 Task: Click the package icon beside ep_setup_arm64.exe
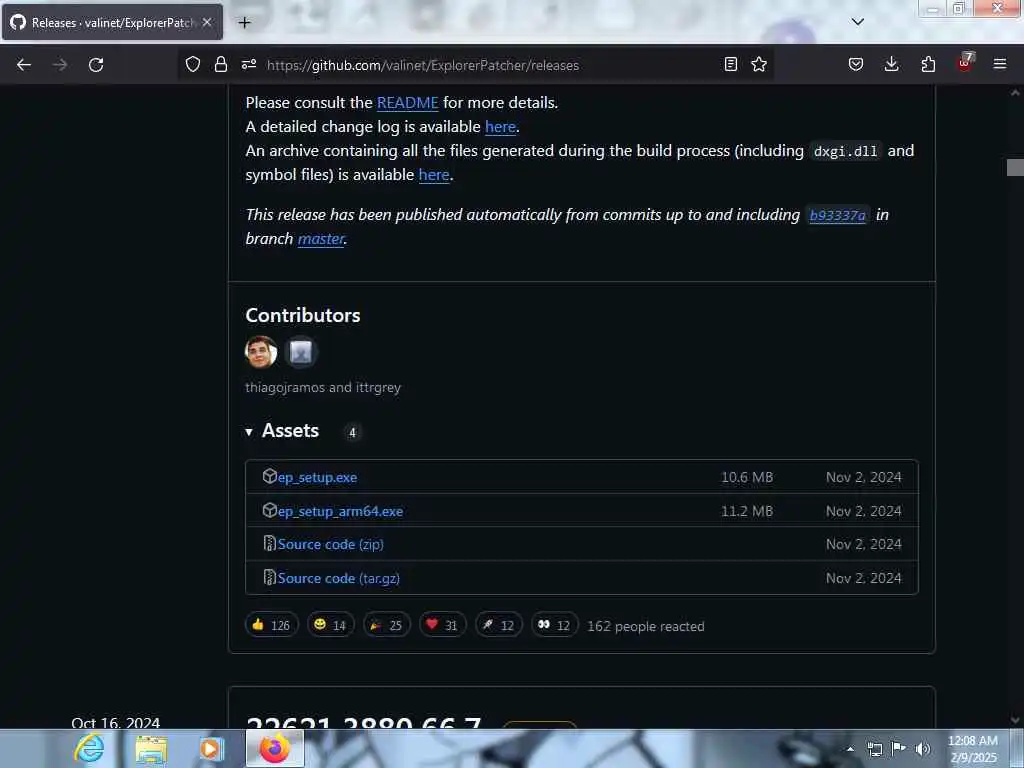pos(270,510)
